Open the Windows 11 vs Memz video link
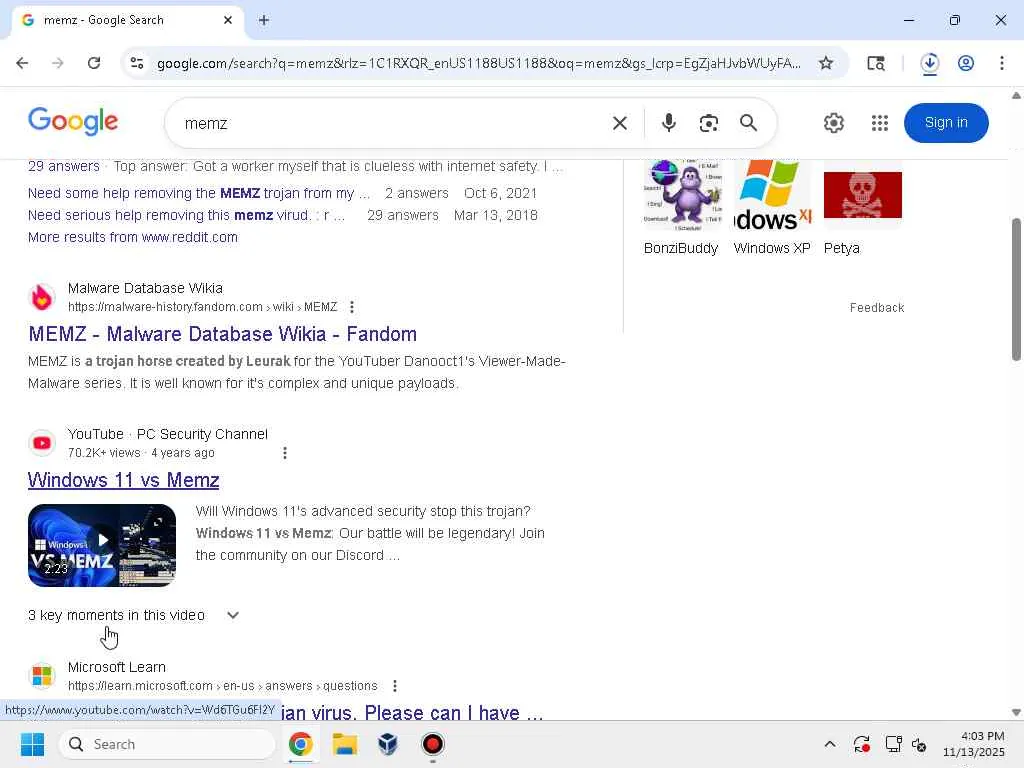Screen dimensions: 1024x768 123,480
